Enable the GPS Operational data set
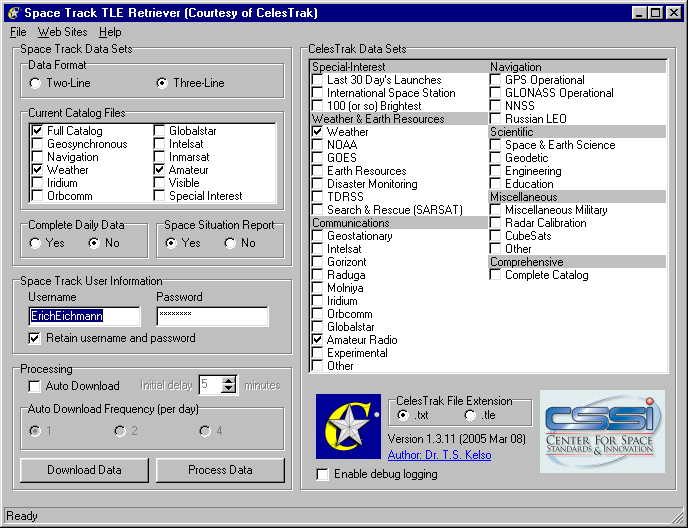 [x=496, y=80]
